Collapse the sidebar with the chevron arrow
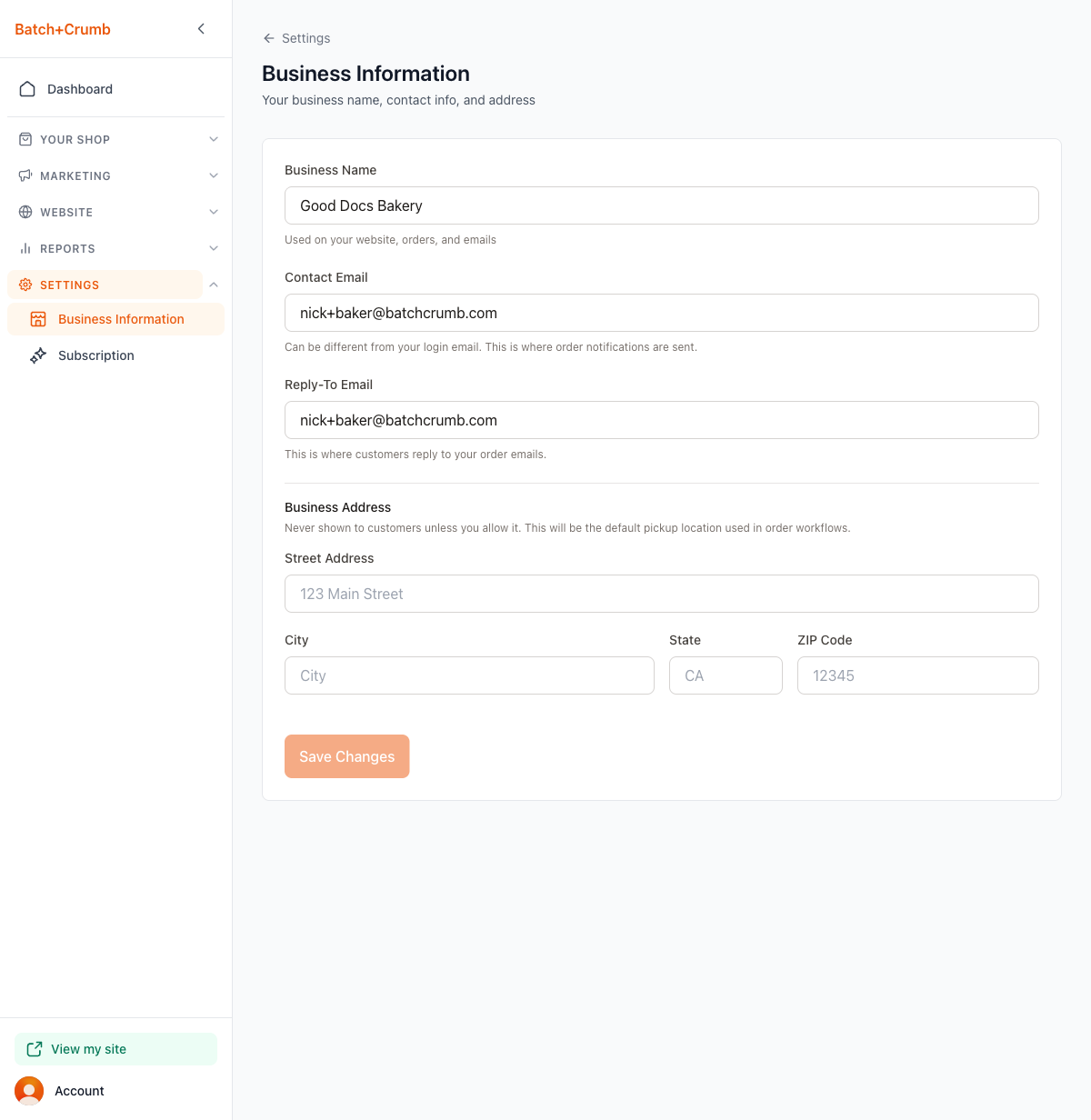This screenshot has width=1091, height=1120. (201, 29)
